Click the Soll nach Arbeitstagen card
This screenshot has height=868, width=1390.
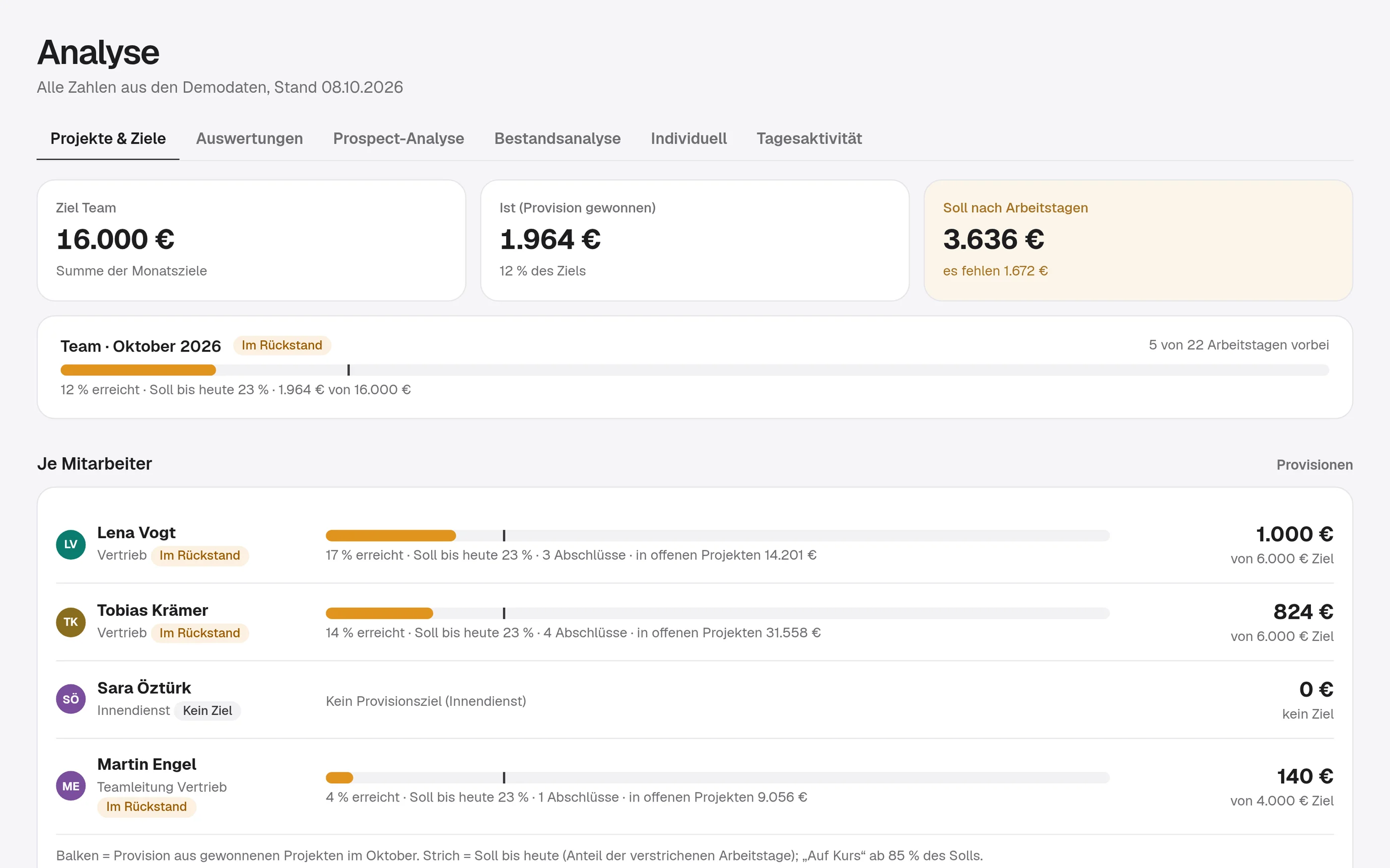tap(1138, 240)
